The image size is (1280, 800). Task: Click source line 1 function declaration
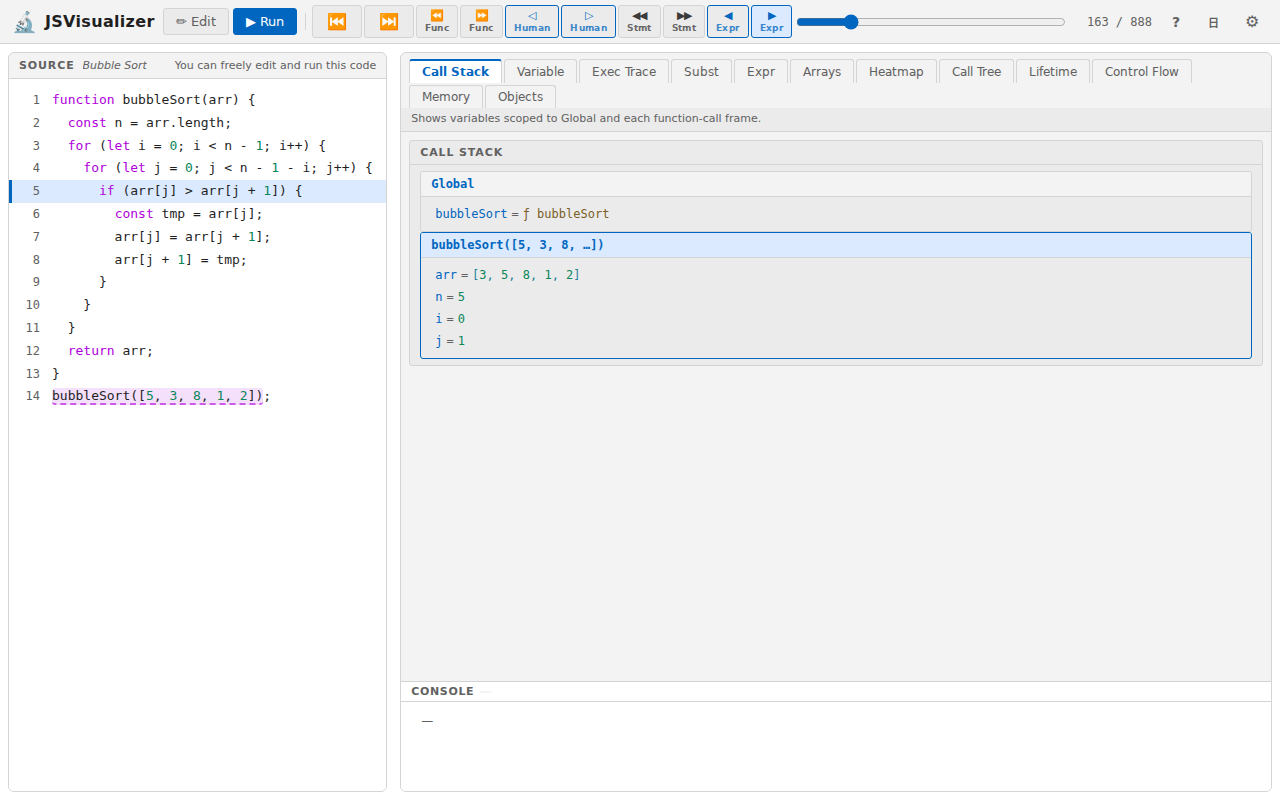click(x=198, y=100)
